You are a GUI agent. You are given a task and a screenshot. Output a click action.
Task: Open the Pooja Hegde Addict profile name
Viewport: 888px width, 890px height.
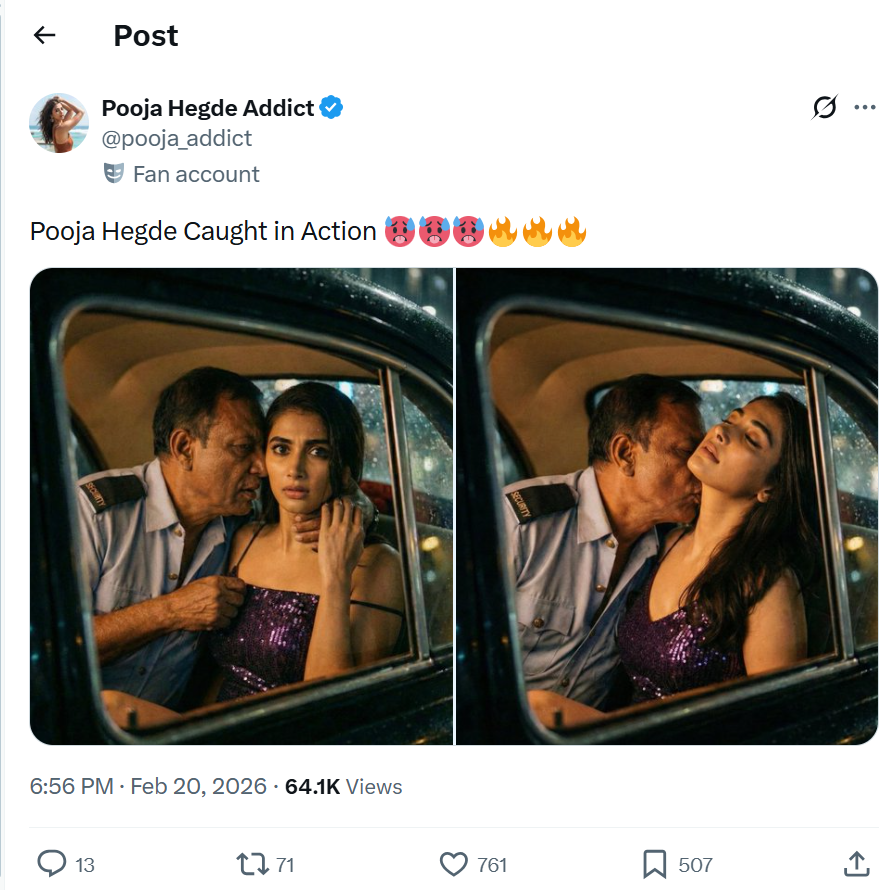[208, 108]
